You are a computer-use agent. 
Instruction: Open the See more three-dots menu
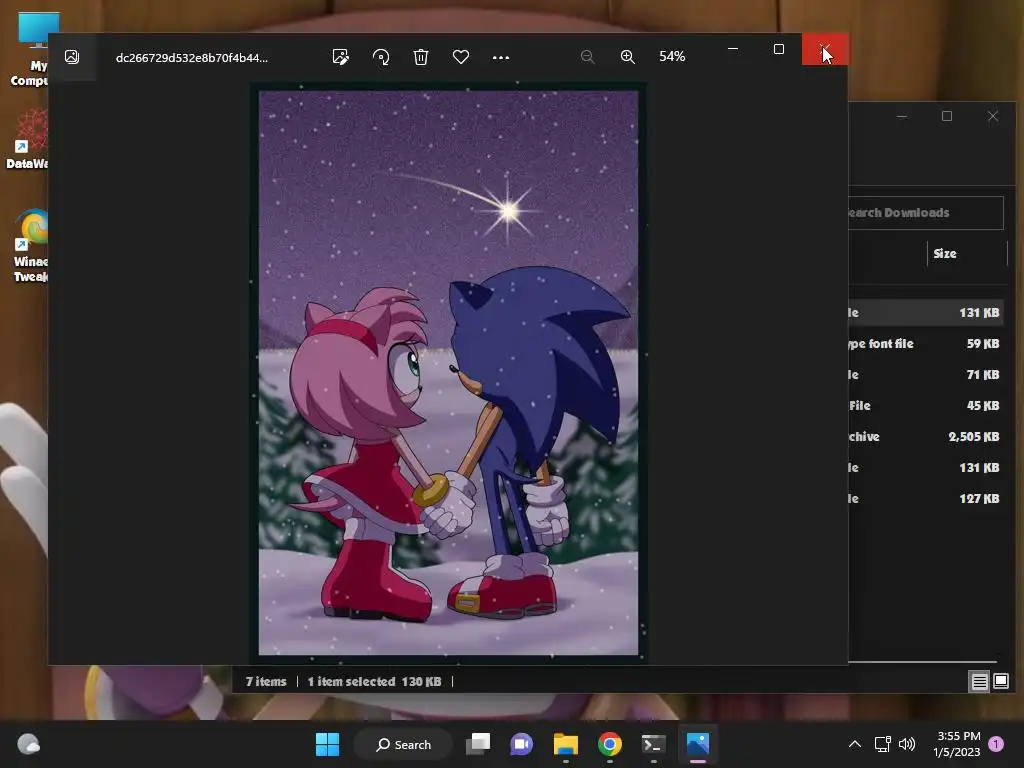tap(501, 57)
